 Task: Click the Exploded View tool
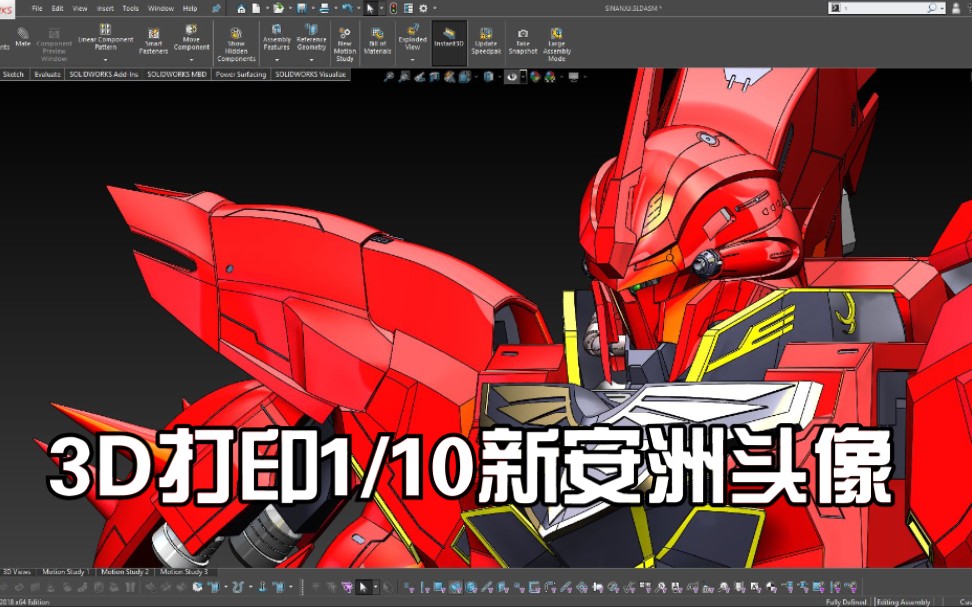pos(413,37)
